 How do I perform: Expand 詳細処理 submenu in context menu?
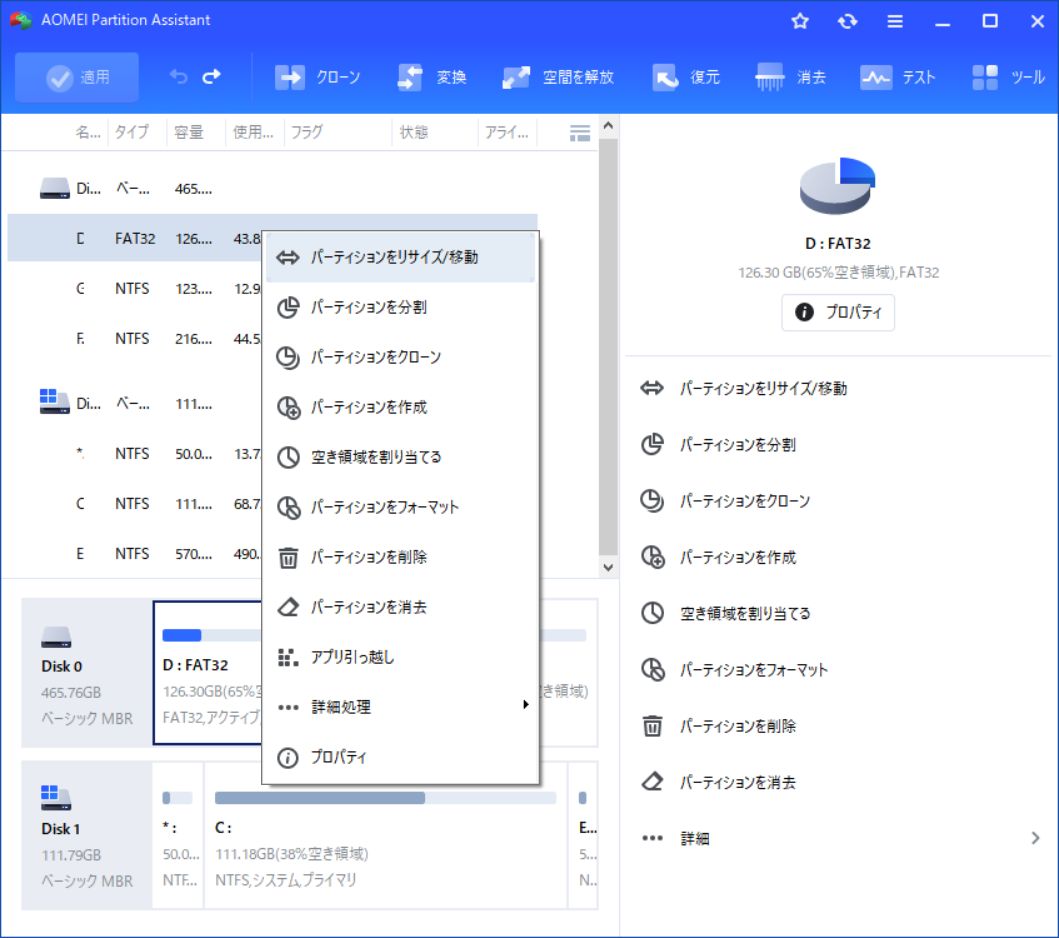(401, 707)
